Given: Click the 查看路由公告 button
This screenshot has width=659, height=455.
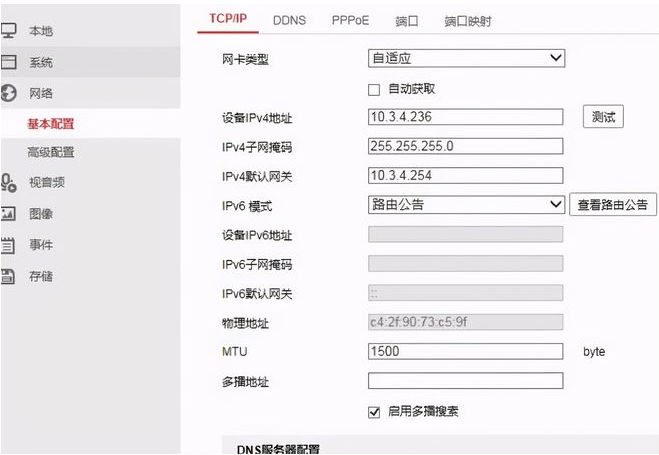Looking at the screenshot, I should (614, 205).
